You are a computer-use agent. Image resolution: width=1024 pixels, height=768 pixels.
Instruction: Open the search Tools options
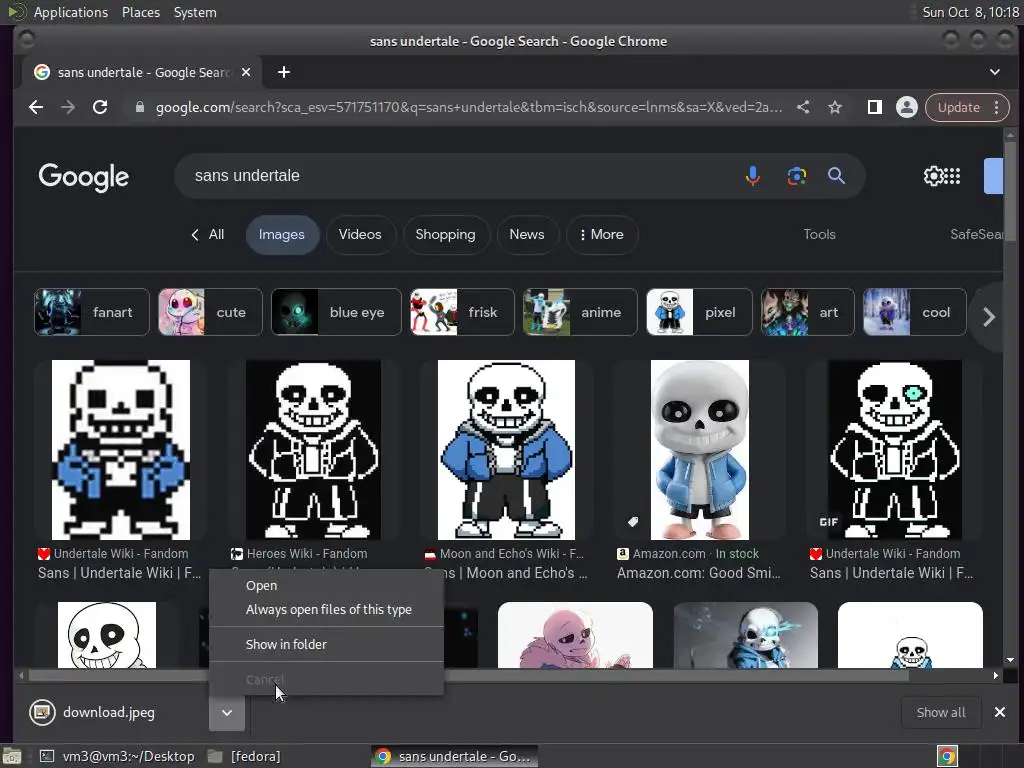819,234
